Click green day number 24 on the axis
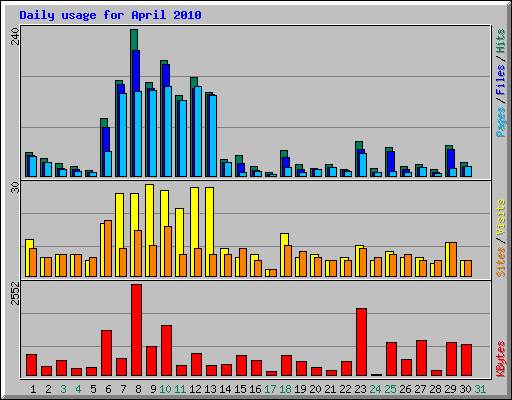Screen dimensions: 512x400 tap(375, 389)
